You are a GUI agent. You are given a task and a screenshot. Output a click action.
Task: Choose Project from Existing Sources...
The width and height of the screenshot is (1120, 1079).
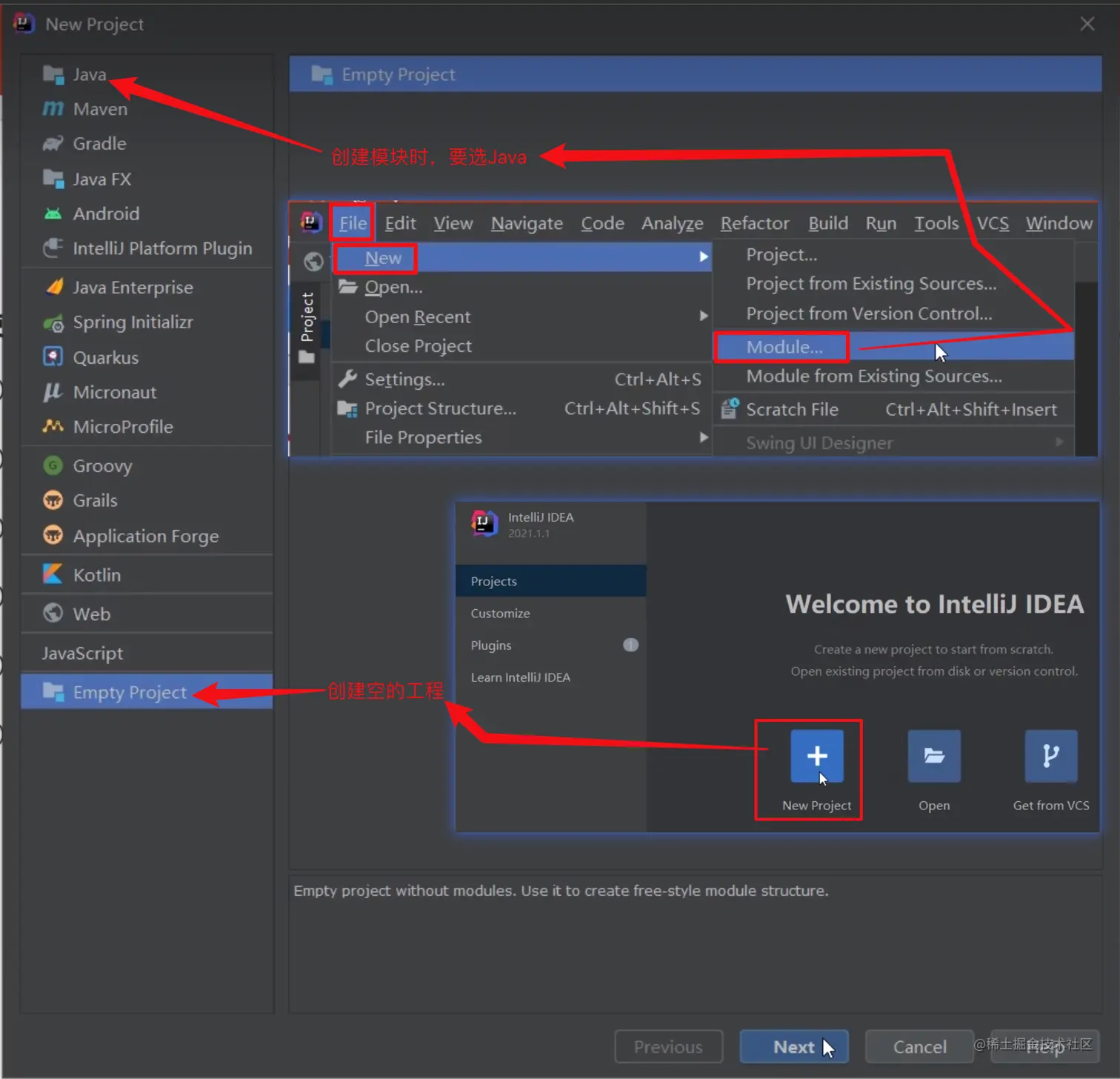click(x=894, y=284)
